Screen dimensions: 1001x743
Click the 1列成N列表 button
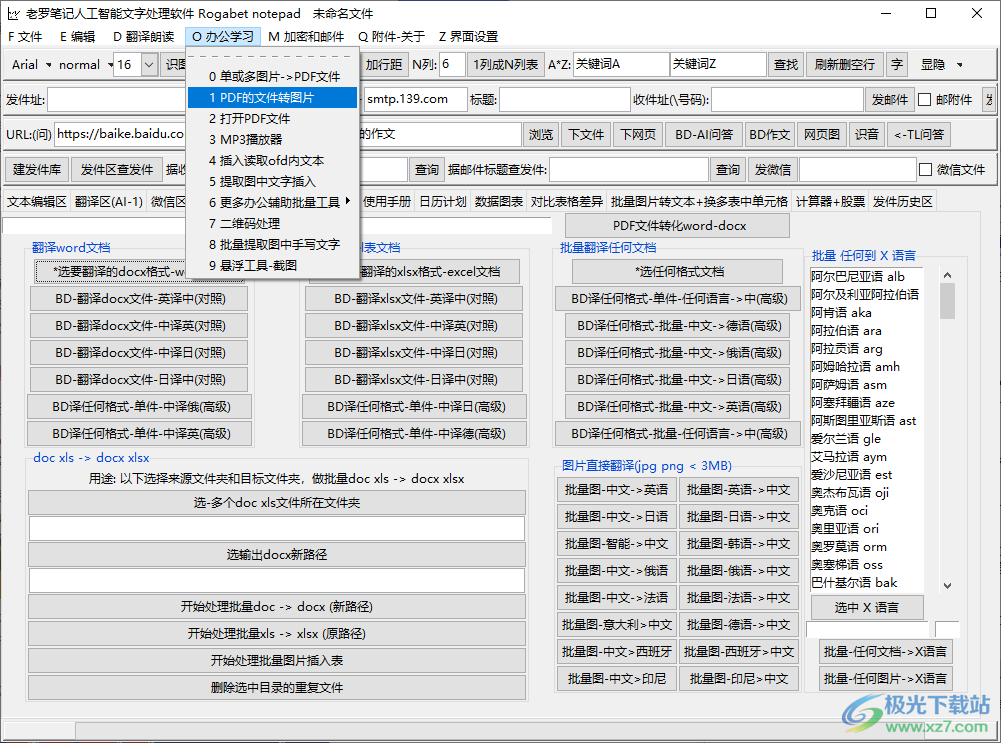click(506, 64)
